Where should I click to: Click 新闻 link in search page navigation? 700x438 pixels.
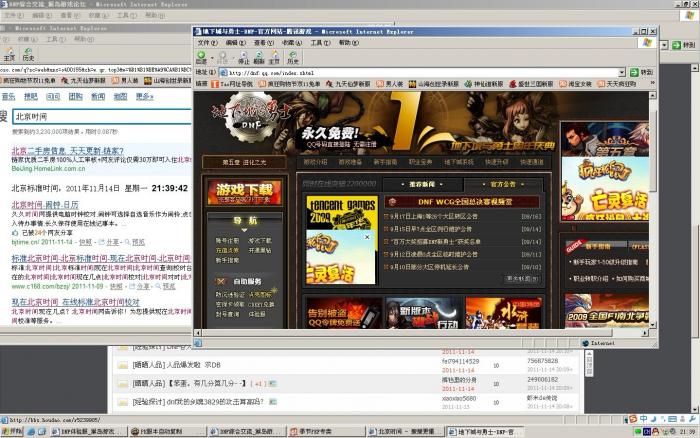(98, 96)
